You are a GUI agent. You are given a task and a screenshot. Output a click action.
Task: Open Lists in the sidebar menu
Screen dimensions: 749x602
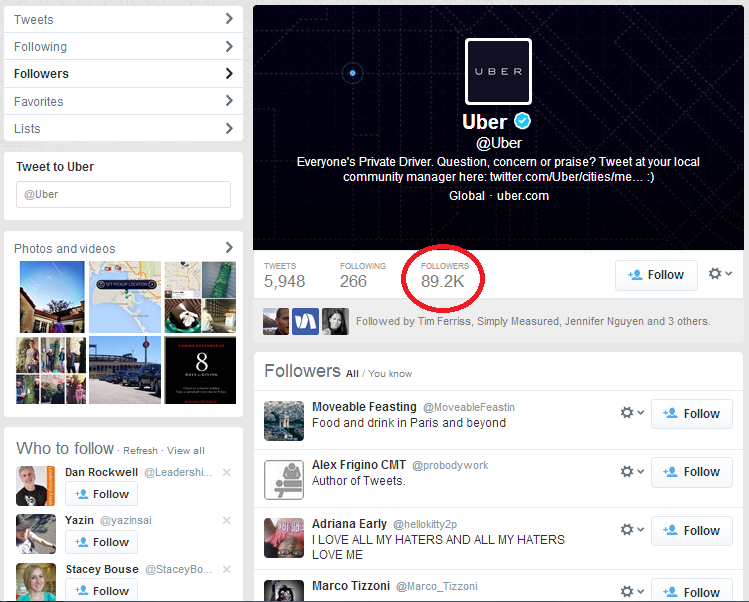coord(123,128)
